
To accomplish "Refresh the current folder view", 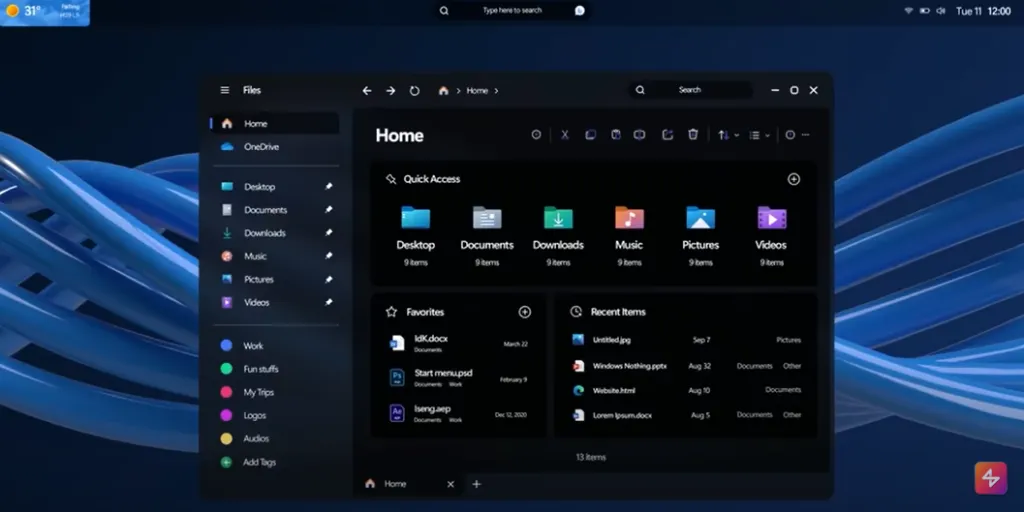I will click(x=415, y=91).
